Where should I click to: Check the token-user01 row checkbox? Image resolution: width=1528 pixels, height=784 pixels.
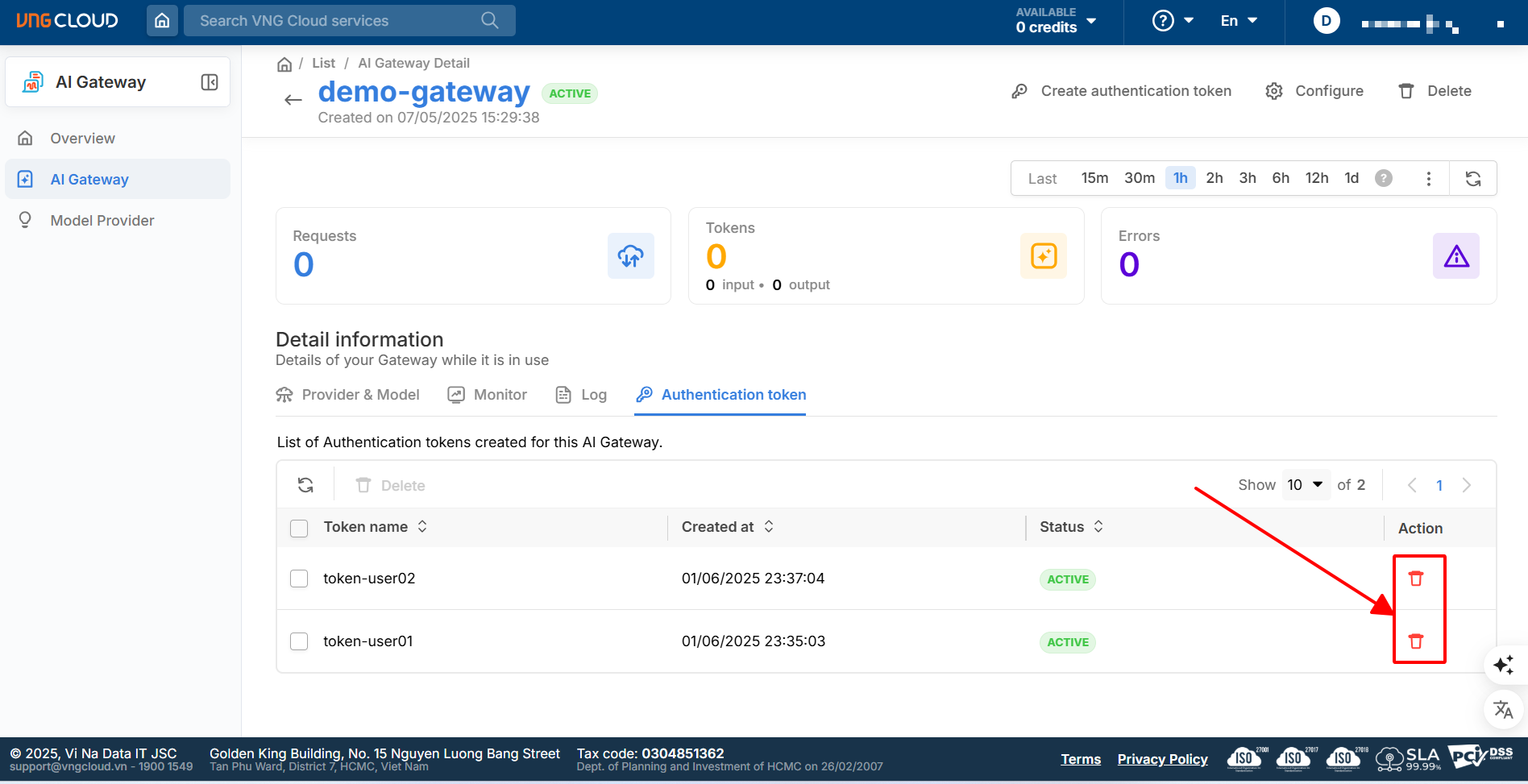pos(299,641)
